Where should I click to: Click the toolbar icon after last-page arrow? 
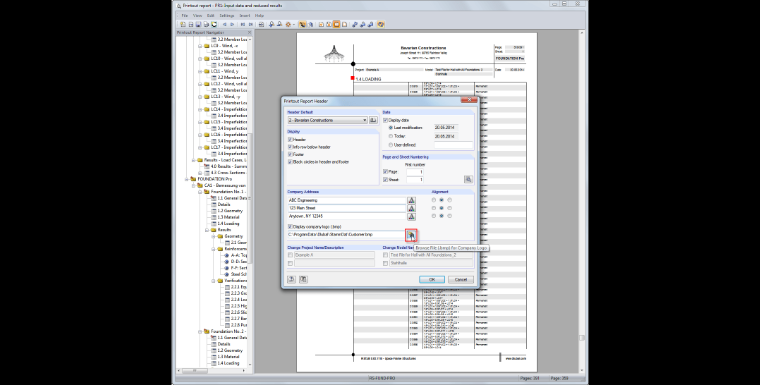pyautogui.click(x=261, y=24)
